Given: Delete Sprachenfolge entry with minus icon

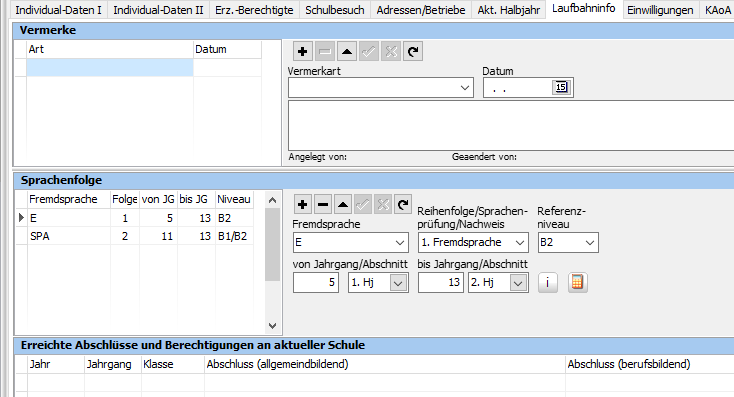Looking at the screenshot, I should 323,205.
